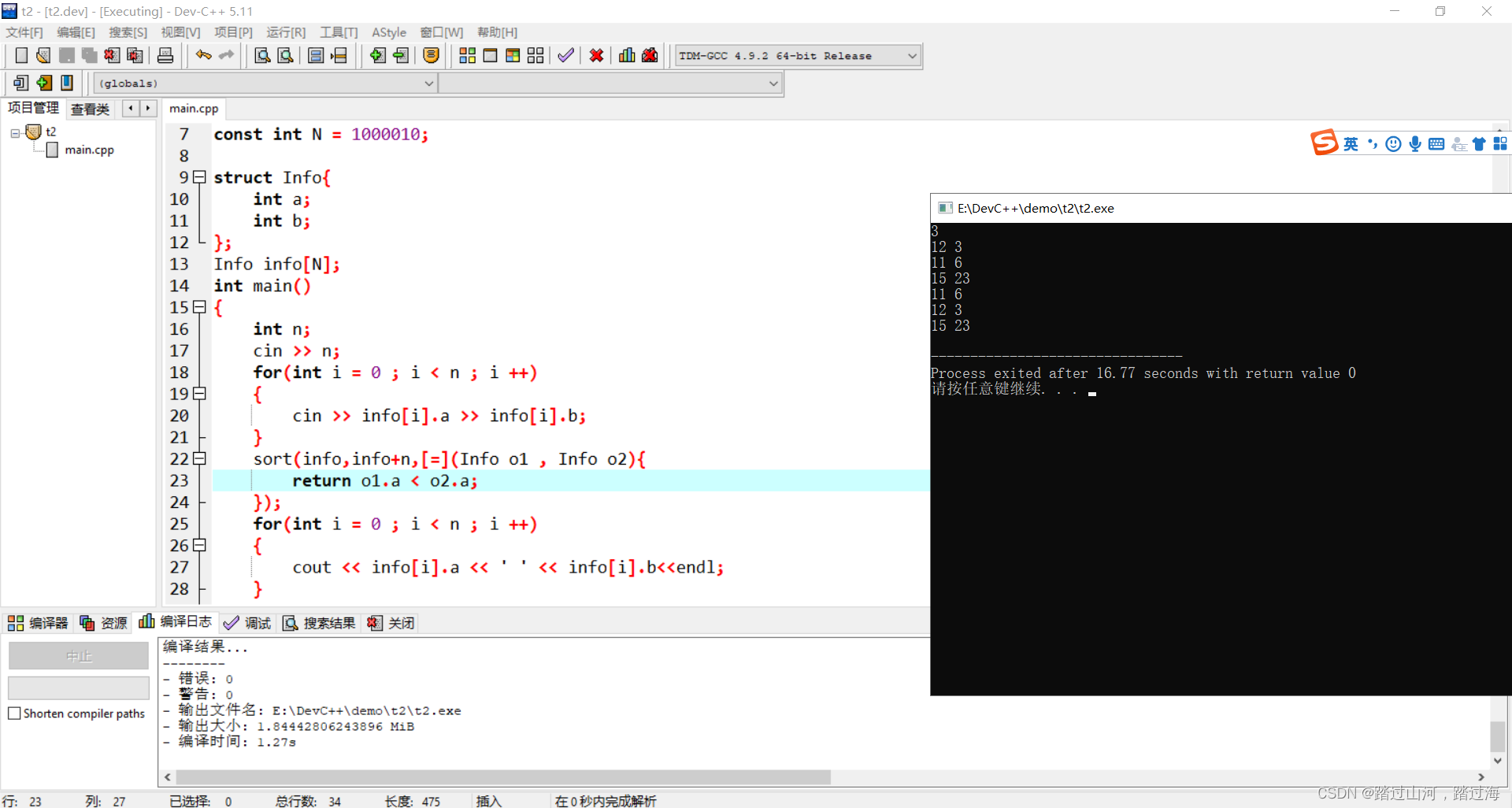The width and height of the screenshot is (1512, 808).
Task: Click the Project options shield icon
Action: click(x=431, y=55)
